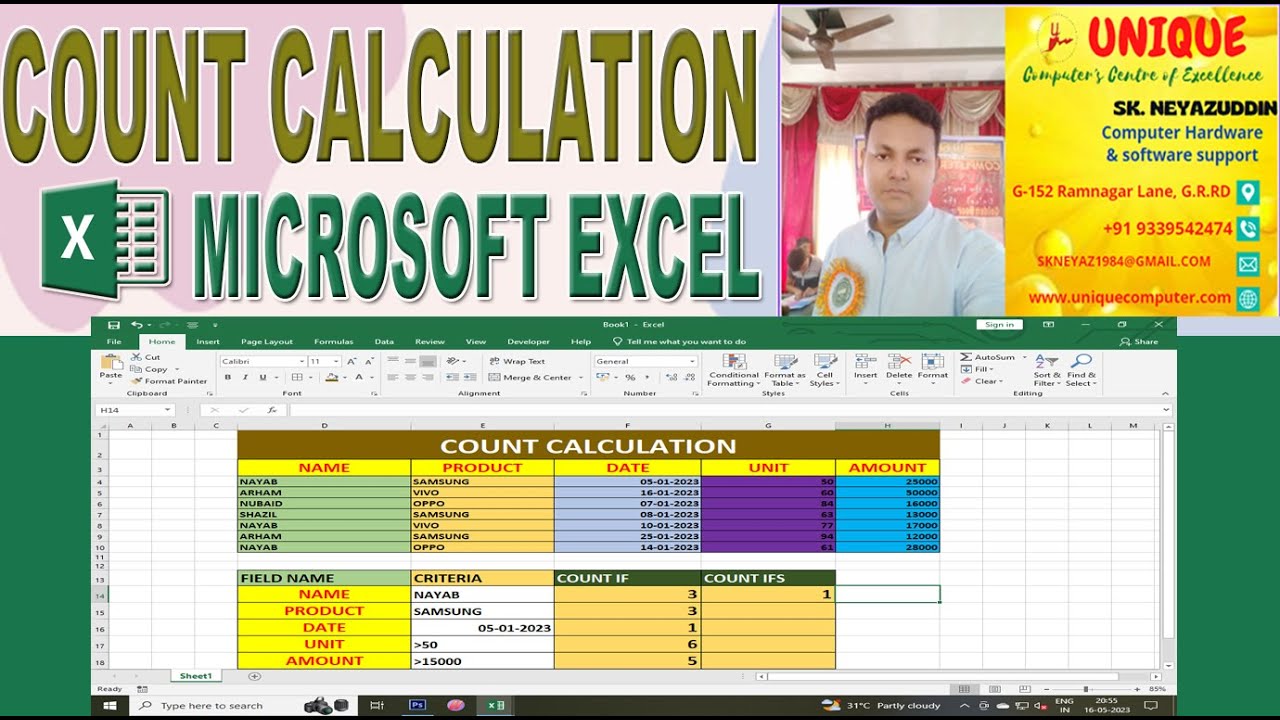Click the Borders icon

[x=297, y=377]
